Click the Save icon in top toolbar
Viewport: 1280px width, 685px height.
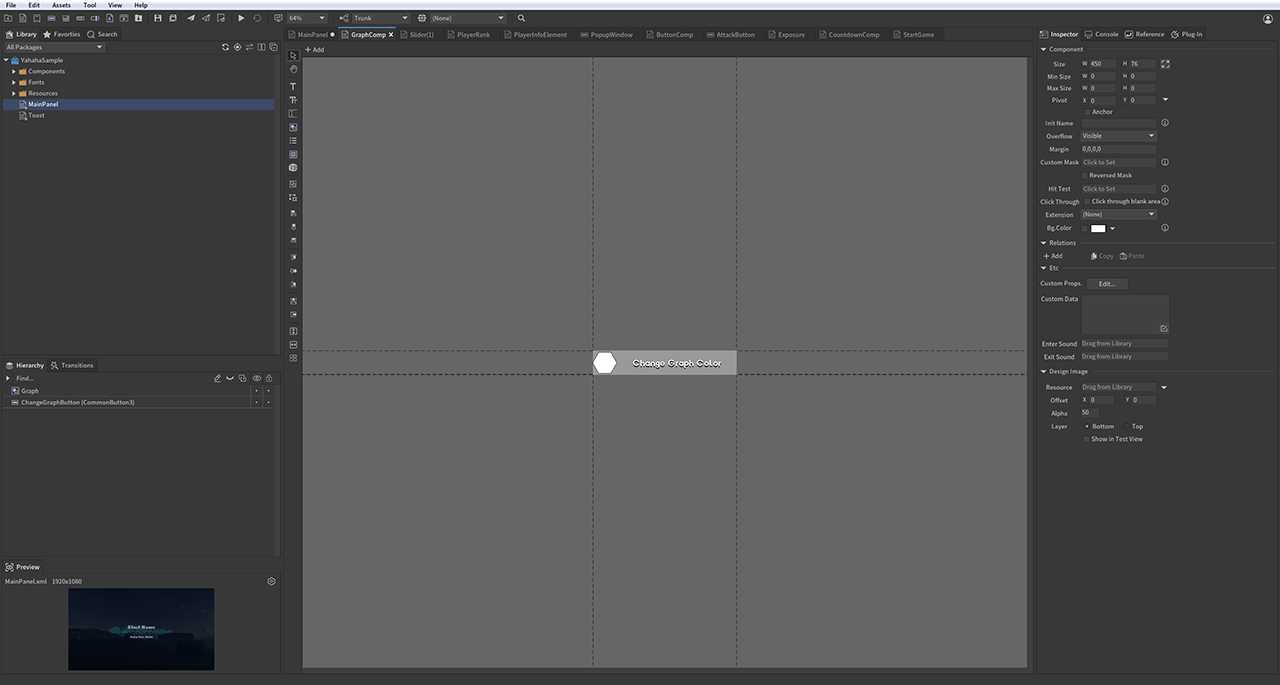coord(157,18)
